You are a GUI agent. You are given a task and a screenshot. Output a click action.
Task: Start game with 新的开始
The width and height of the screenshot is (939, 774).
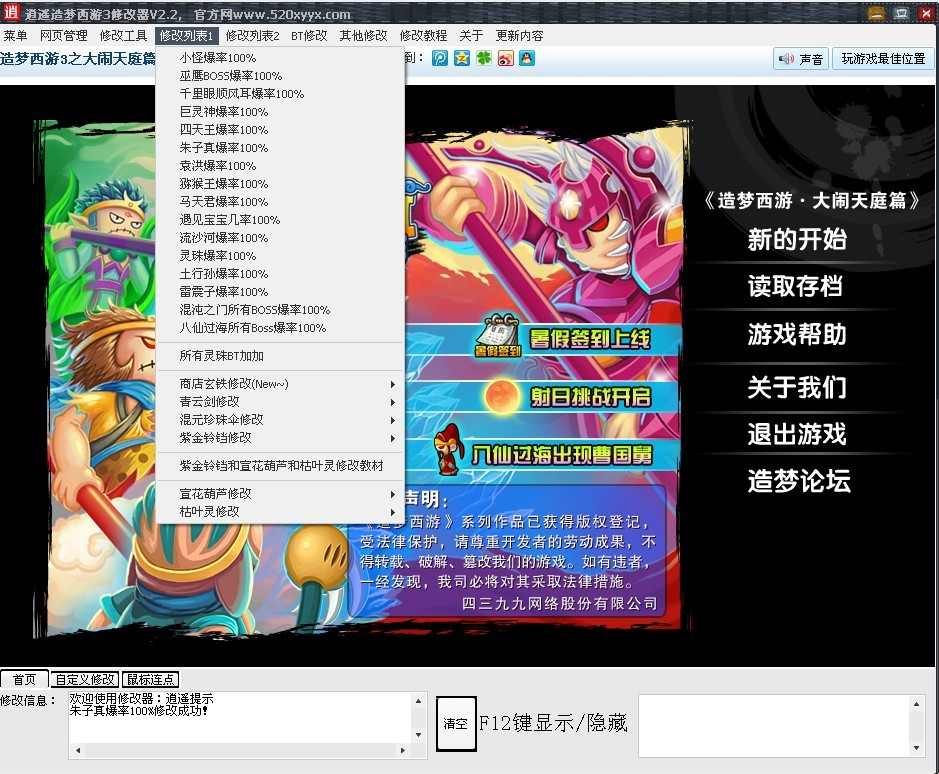[x=797, y=240]
